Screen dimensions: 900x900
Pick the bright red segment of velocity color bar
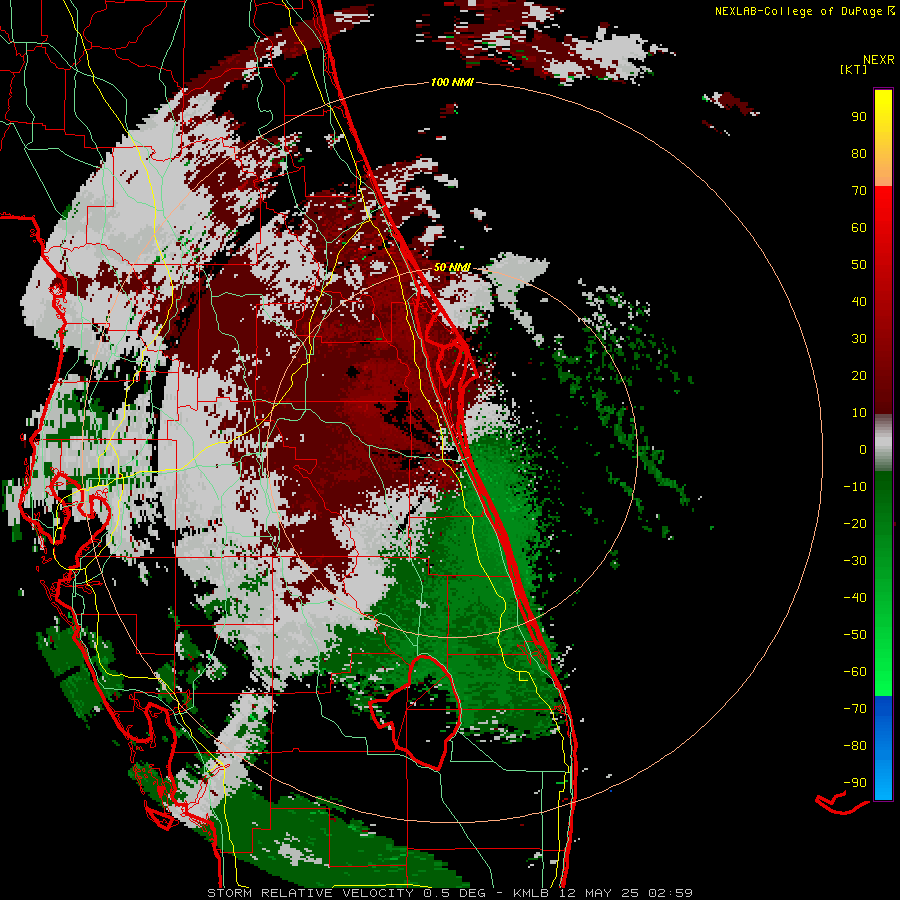pos(883,298)
